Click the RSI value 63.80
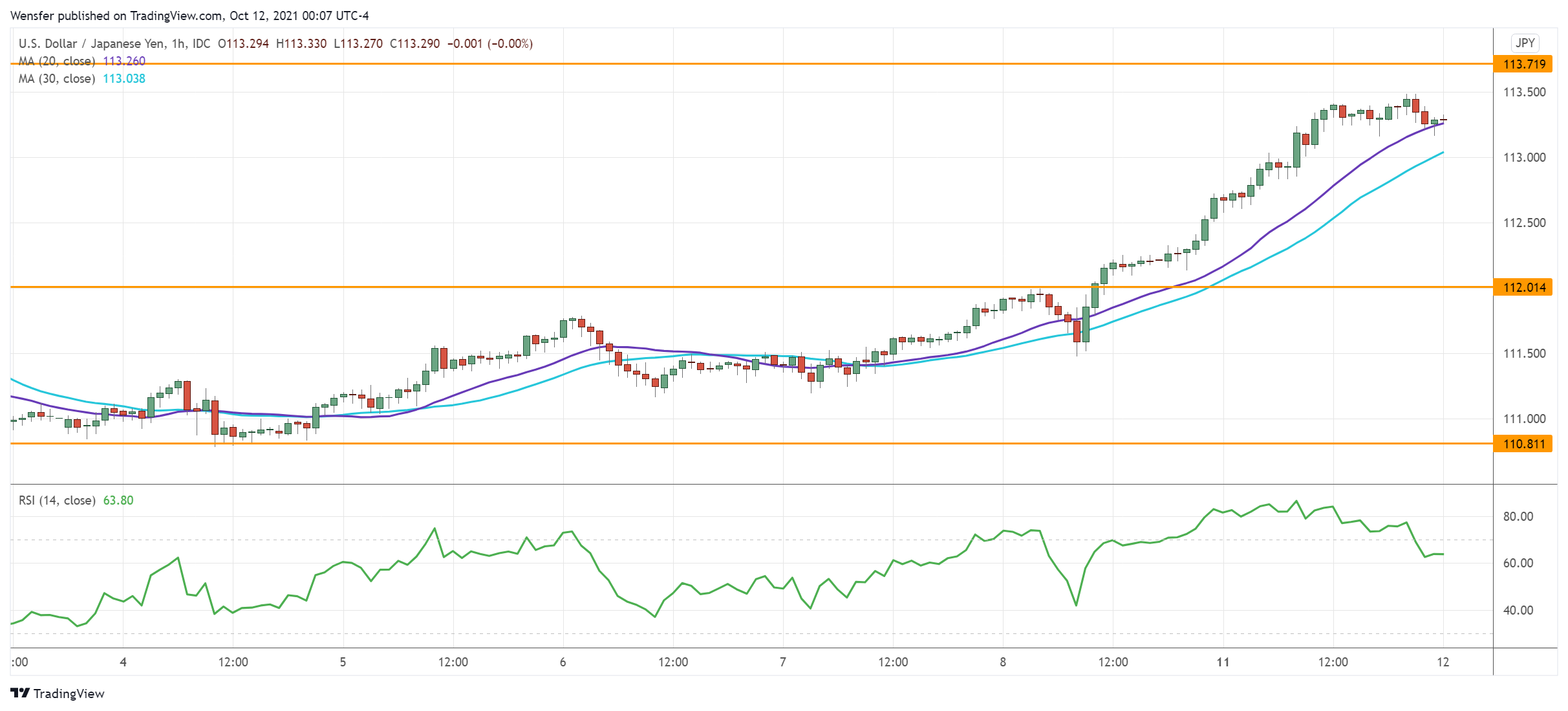 tap(118, 500)
